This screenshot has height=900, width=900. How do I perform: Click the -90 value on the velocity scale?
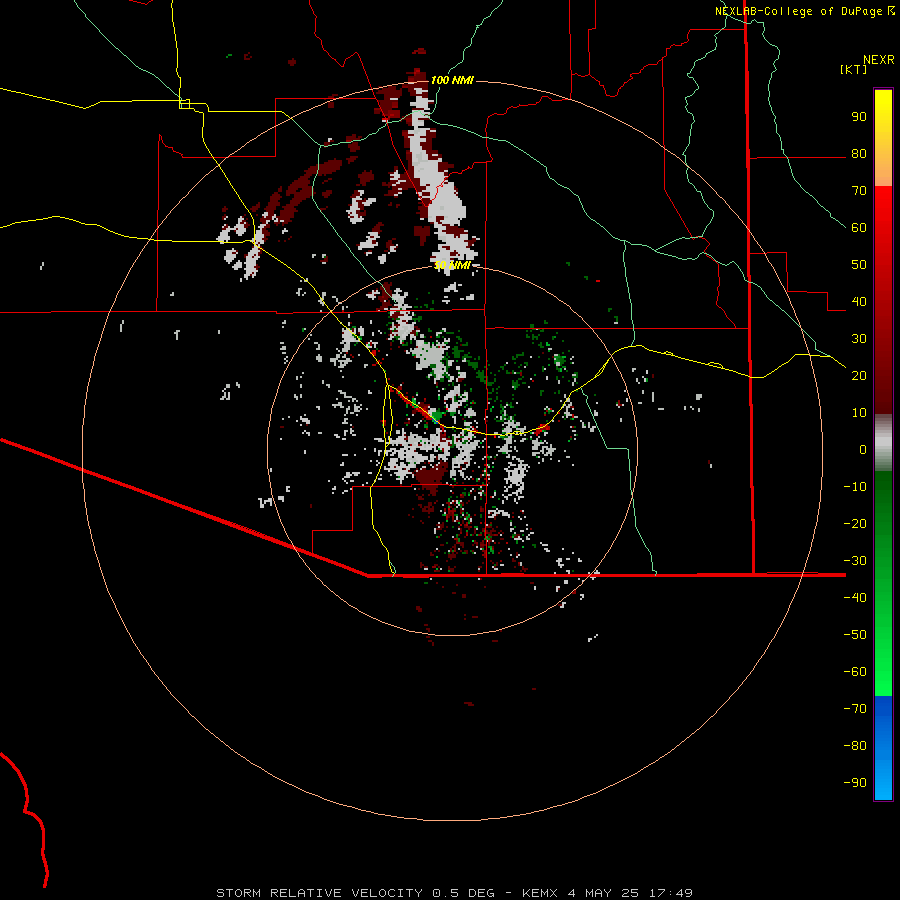pyautogui.click(x=855, y=782)
